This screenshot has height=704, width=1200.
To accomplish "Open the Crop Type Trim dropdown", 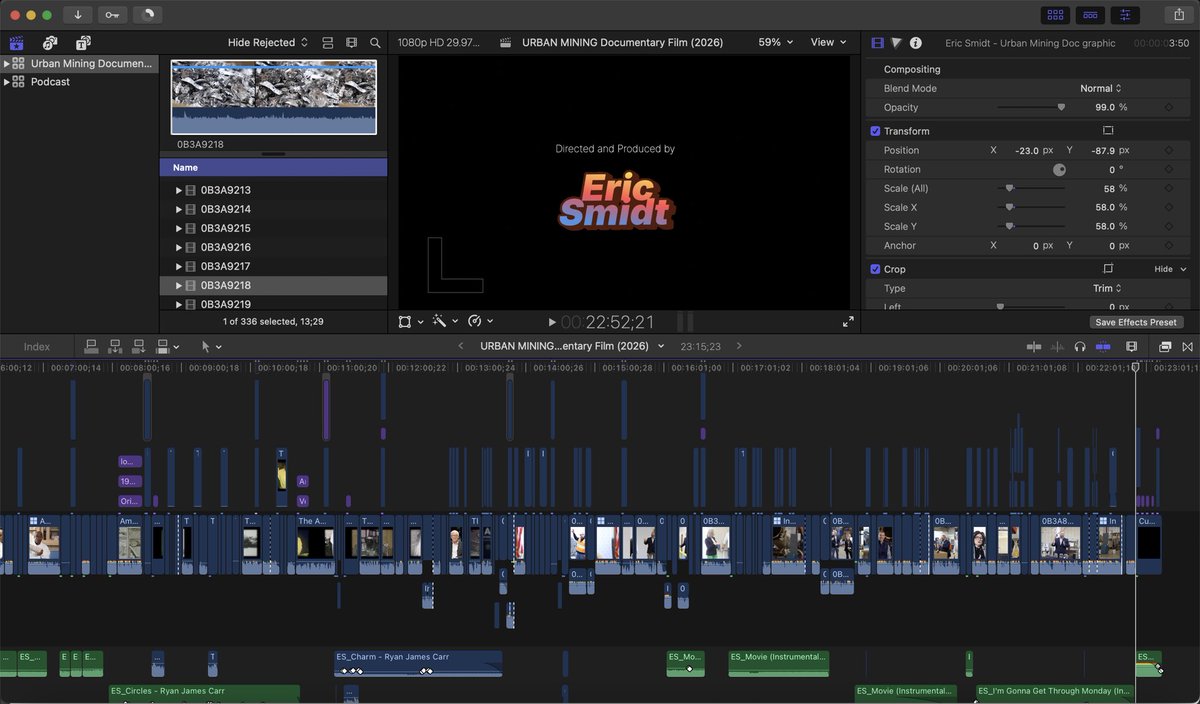I will 1107,288.
